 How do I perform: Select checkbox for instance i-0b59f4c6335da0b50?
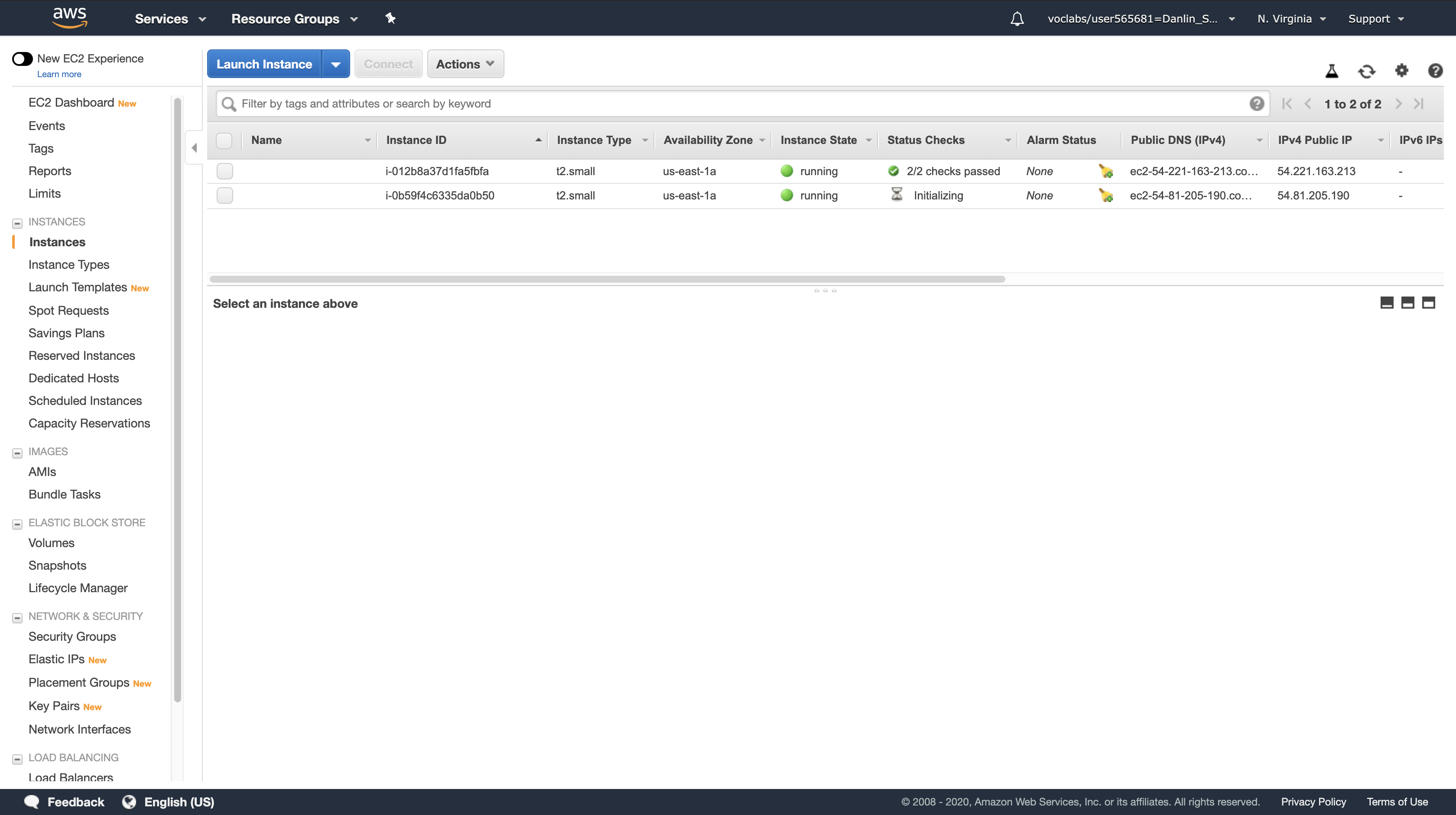[x=224, y=196]
